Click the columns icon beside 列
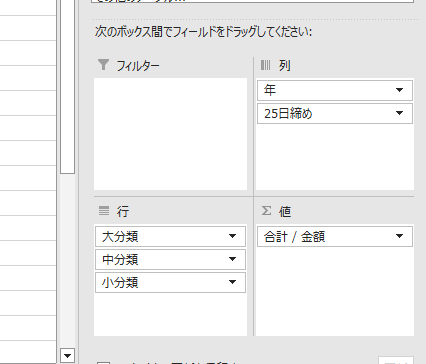Viewport: 426px width, 364px height. tap(266, 65)
